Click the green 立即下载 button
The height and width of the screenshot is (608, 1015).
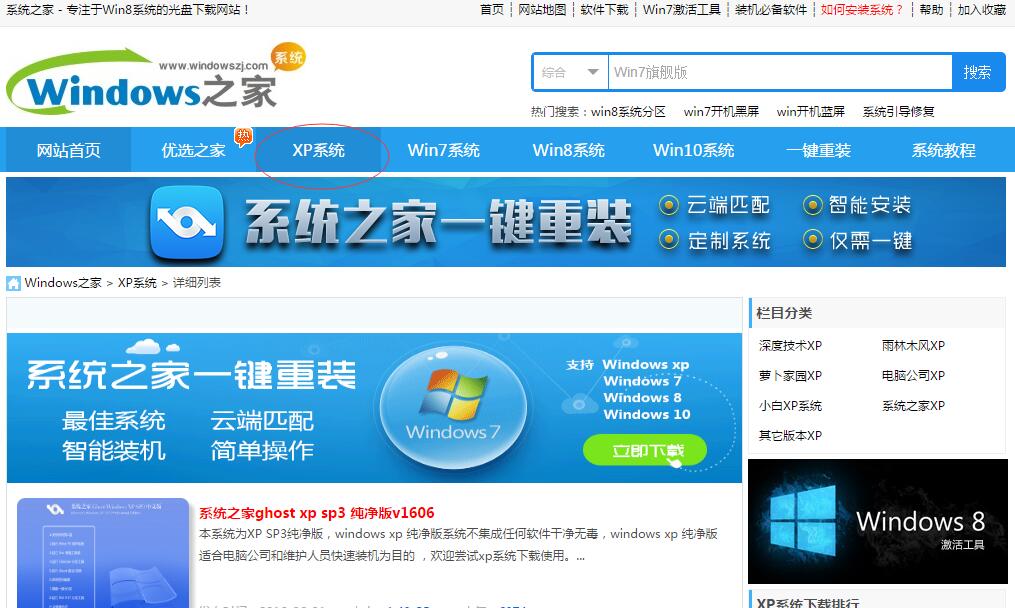645,450
